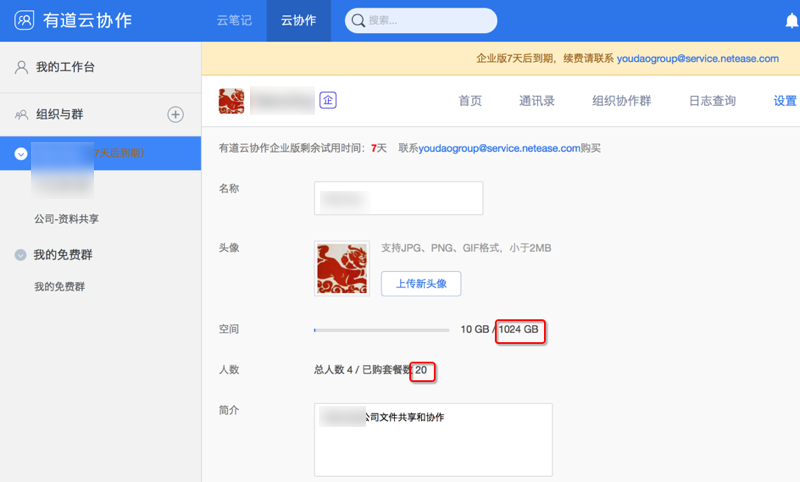The image size is (800, 482).
Task: Open 我的免费群 sub-item
Action: 59,287
